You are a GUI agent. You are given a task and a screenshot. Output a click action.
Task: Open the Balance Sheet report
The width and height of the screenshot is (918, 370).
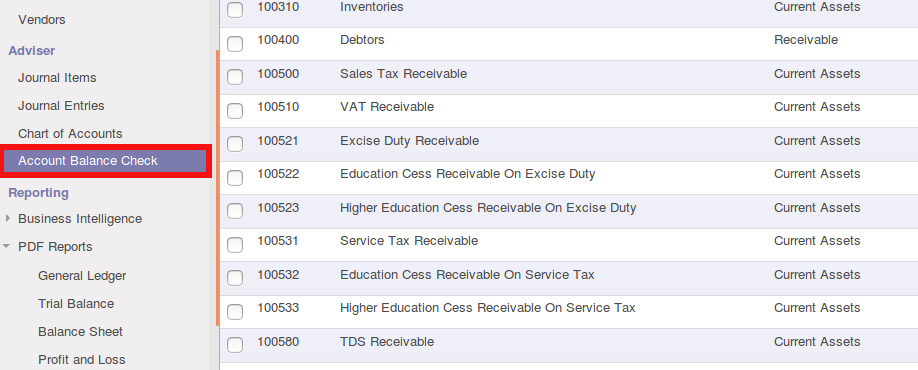click(80, 331)
